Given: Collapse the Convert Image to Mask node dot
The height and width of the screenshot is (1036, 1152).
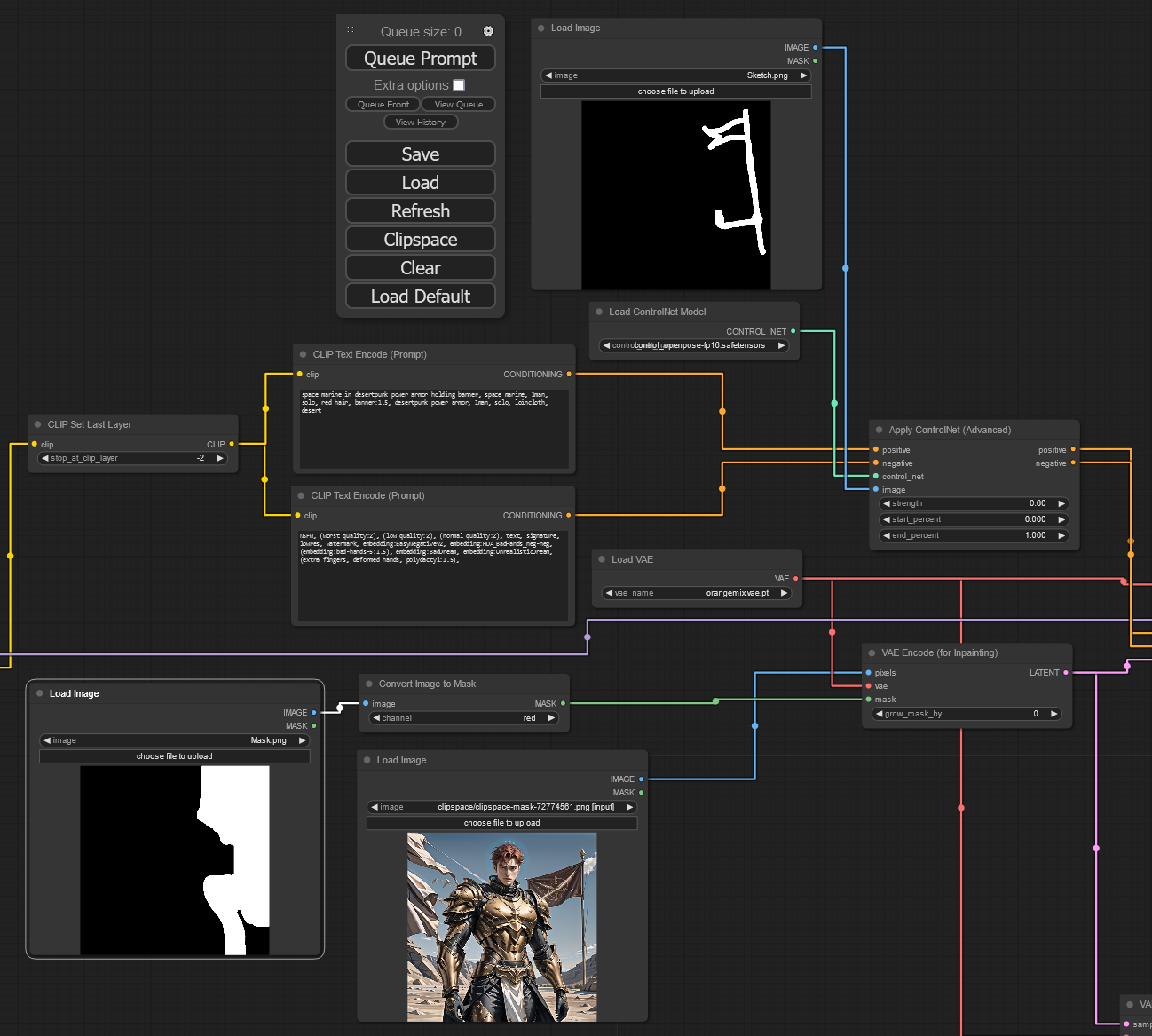Looking at the screenshot, I should pos(369,684).
